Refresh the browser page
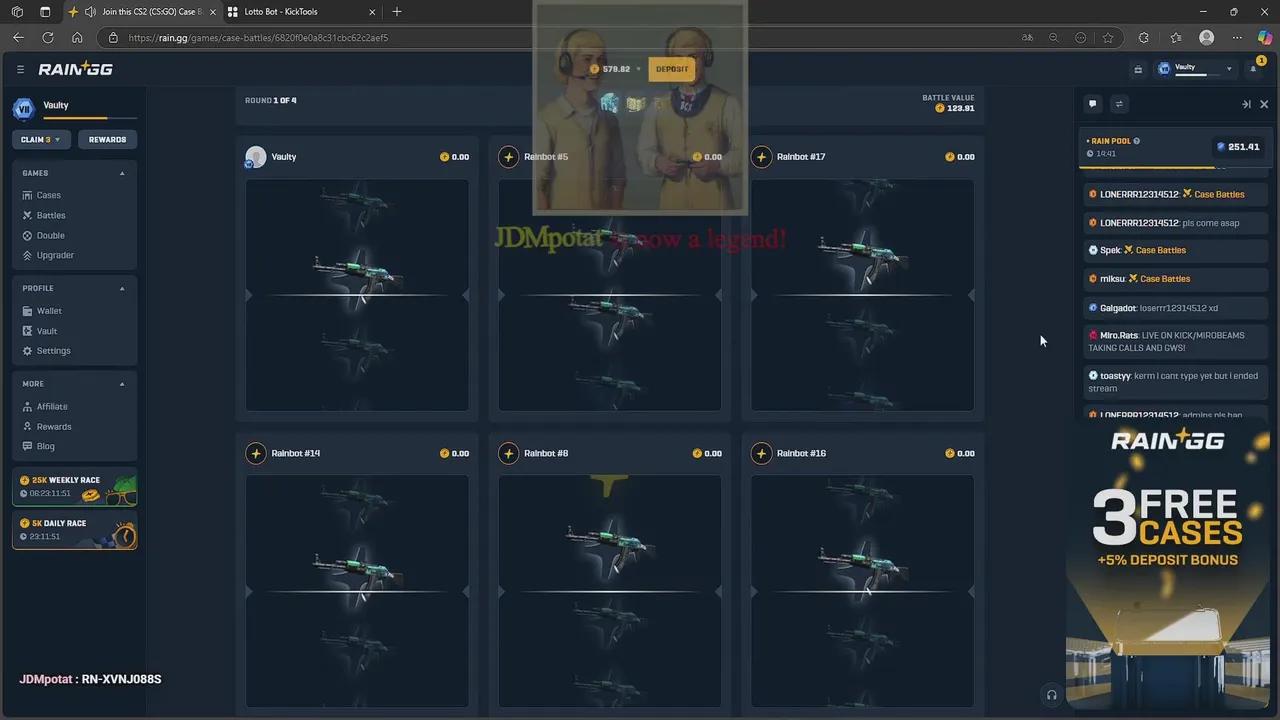This screenshot has height=720, width=1280. click(47, 37)
